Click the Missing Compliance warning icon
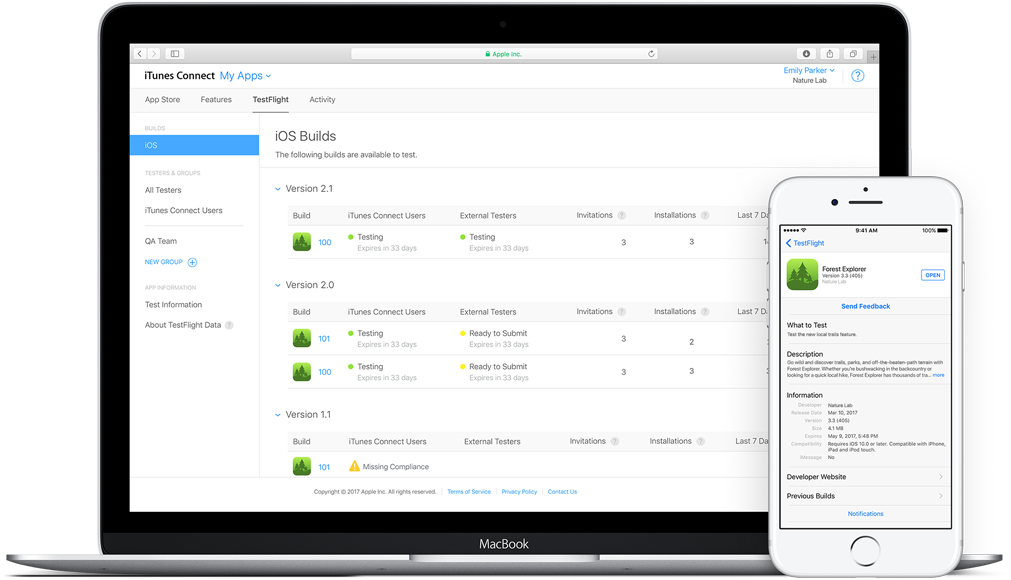Screen dimensions: 1011x580 [x=354, y=466]
